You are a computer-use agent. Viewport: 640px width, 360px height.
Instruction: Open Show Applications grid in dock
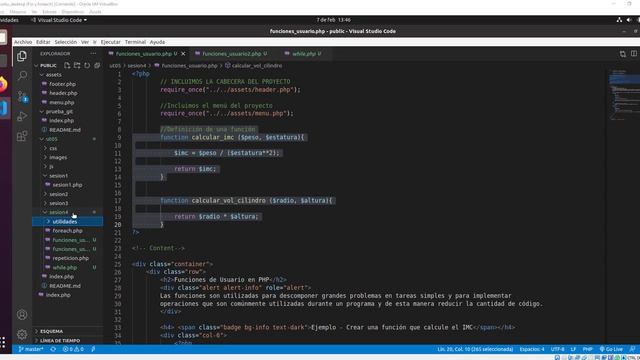(x=2, y=342)
